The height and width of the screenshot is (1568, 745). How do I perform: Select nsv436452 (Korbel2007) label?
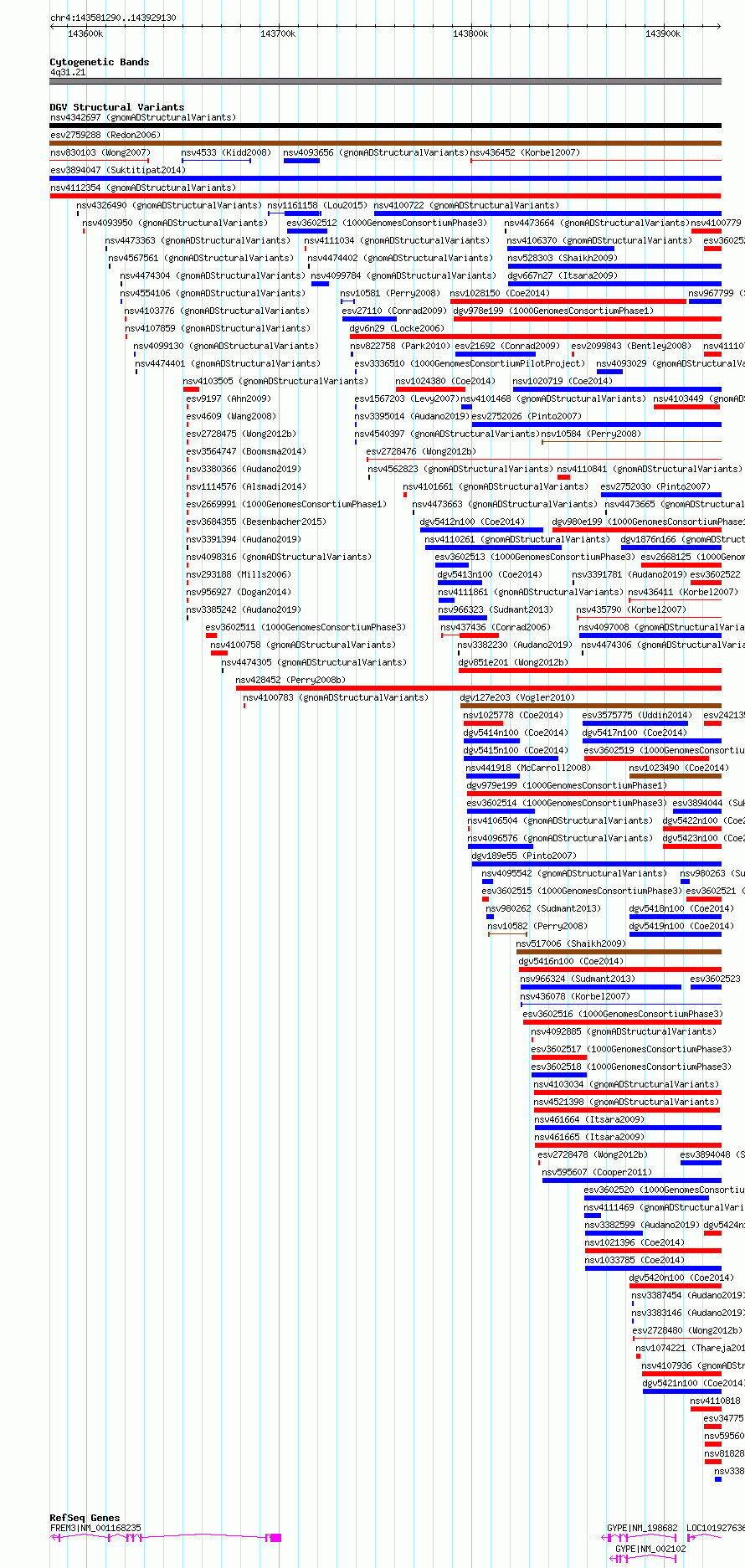pyautogui.click(x=525, y=152)
